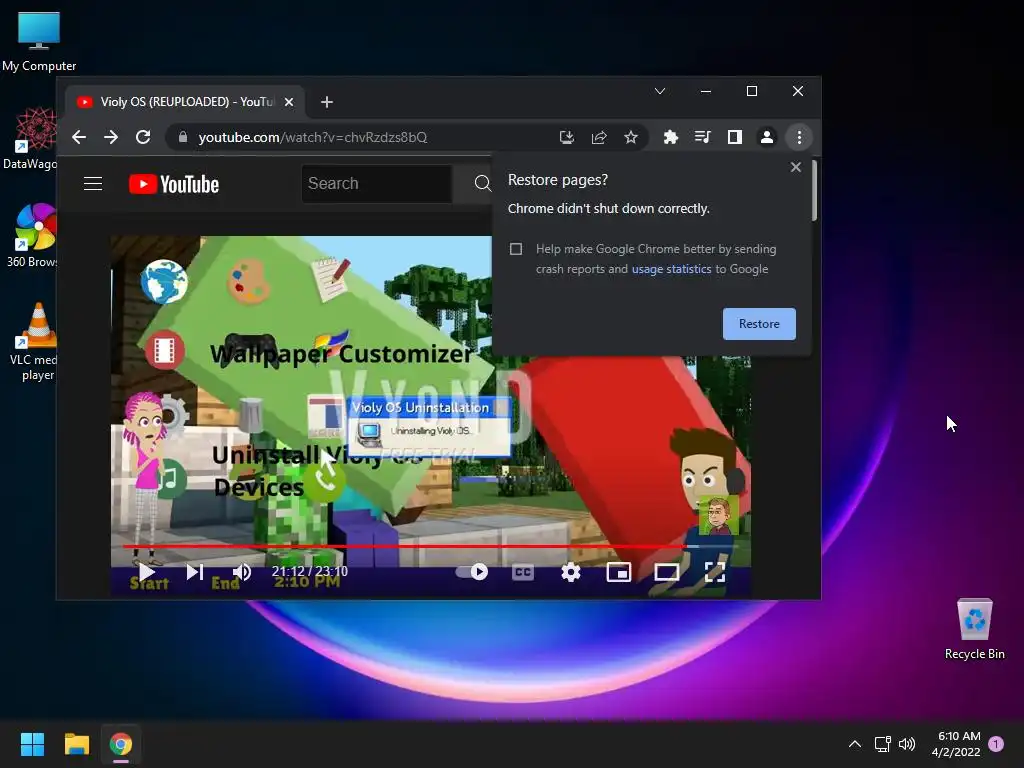Select the Recycle Bin desktop icon
The image size is (1024, 768).
pyautogui.click(x=974, y=629)
